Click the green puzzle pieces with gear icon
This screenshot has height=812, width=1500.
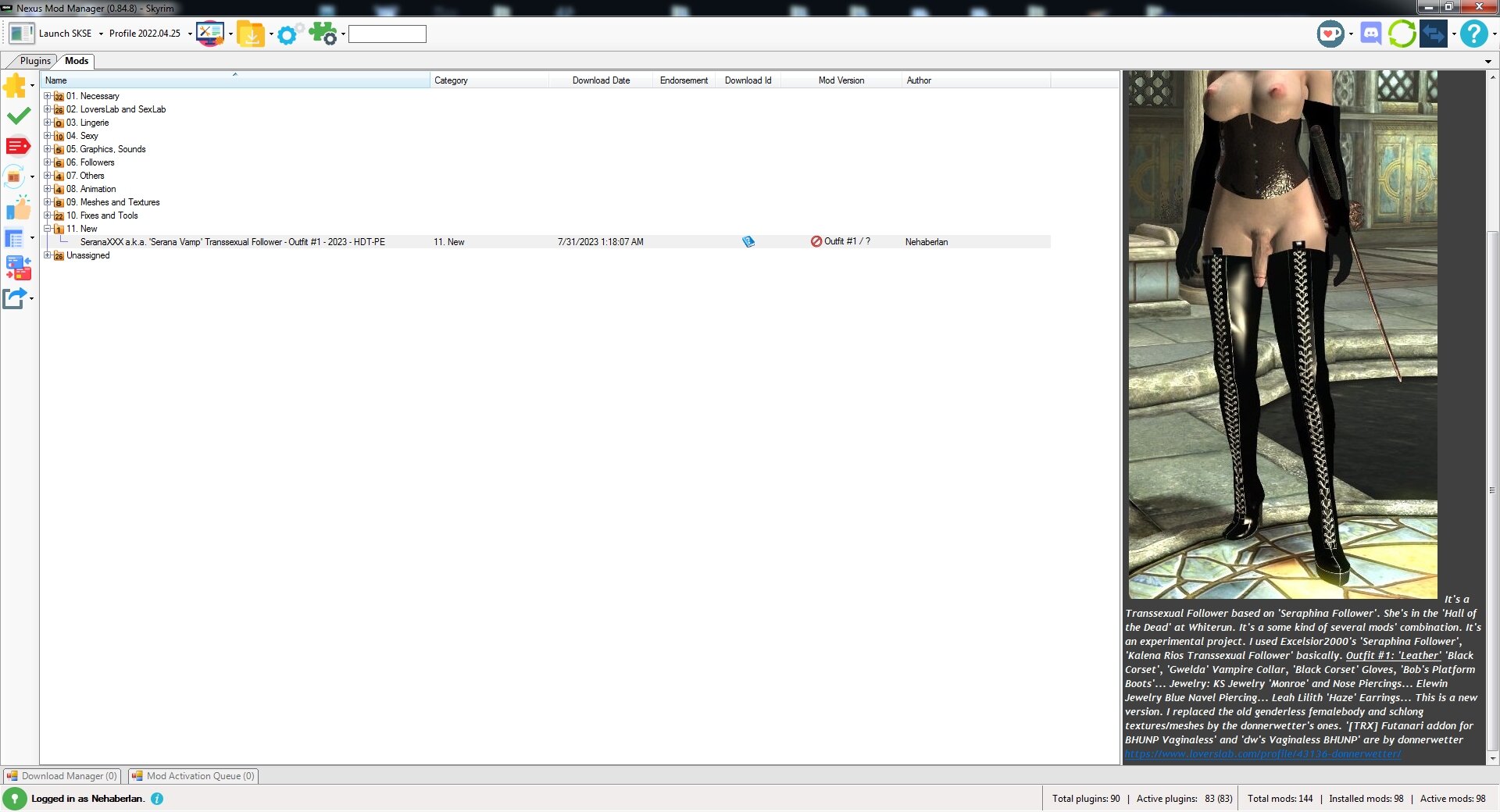click(323, 34)
